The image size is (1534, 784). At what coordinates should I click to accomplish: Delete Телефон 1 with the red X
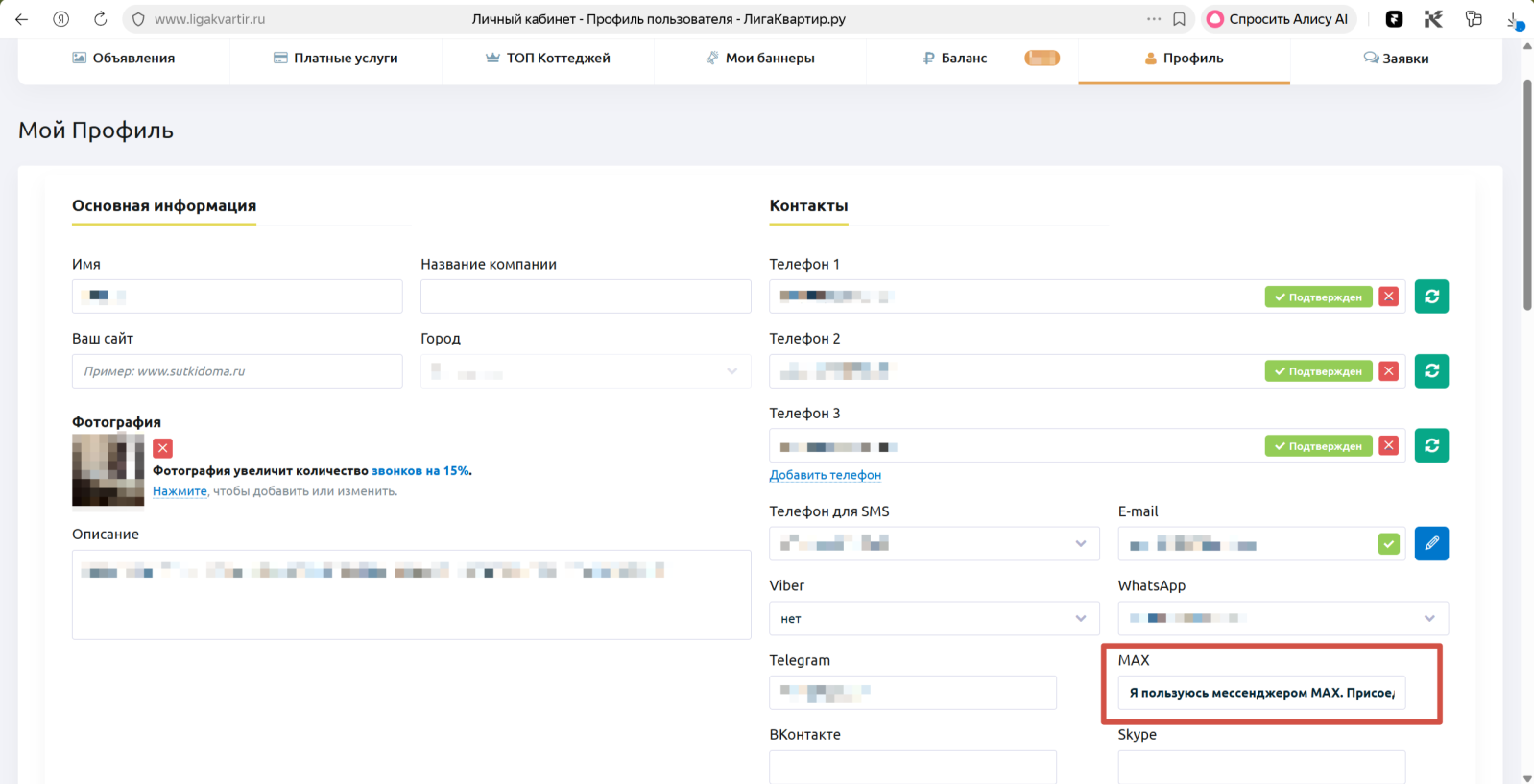[1388, 297]
